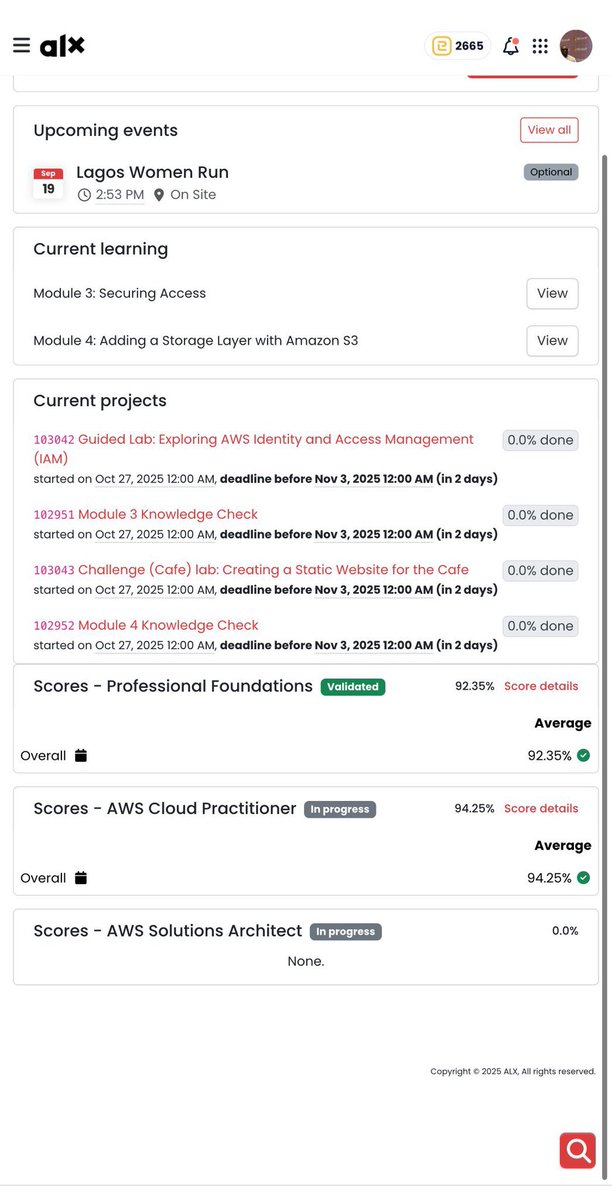Click In progress badge for AWS Cloud Practitioner
612x1199 pixels.
[x=340, y=809]
